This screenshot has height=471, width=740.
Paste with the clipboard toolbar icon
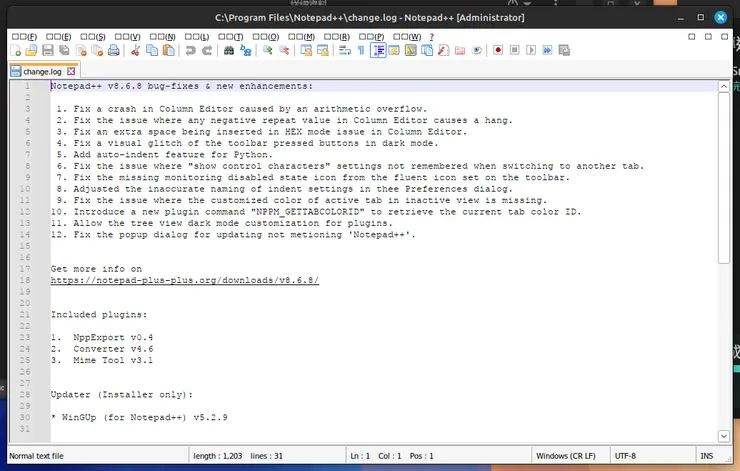pyautogui.click(x=168, y=50)
